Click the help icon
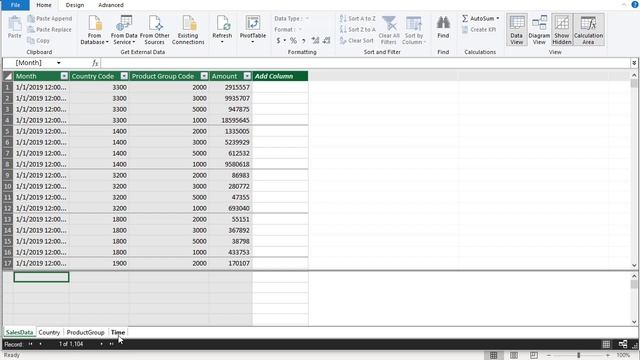Screen dimensions: 640x360 (x=635, y=4)
